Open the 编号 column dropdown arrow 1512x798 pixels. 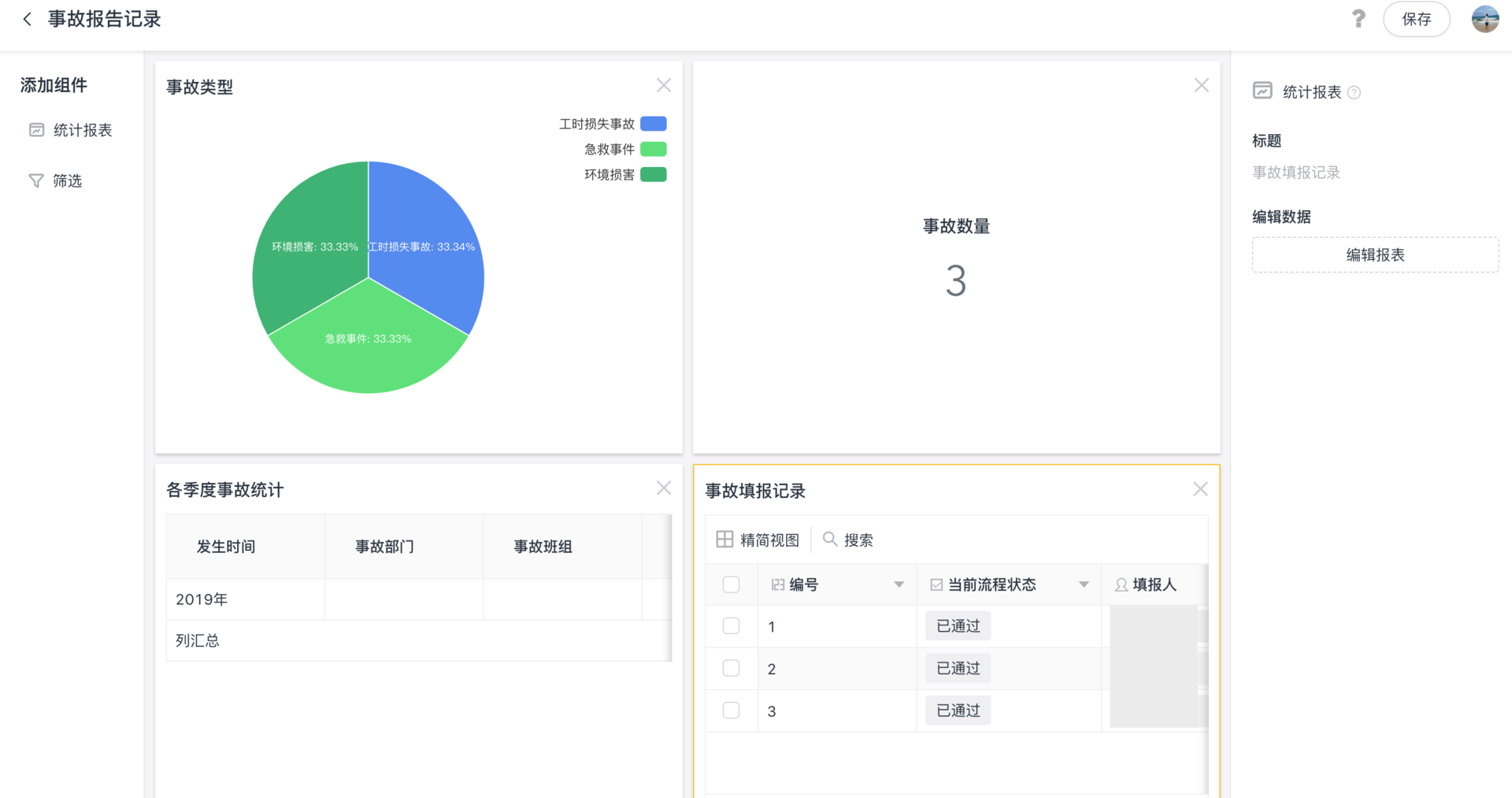click(899, 585)
